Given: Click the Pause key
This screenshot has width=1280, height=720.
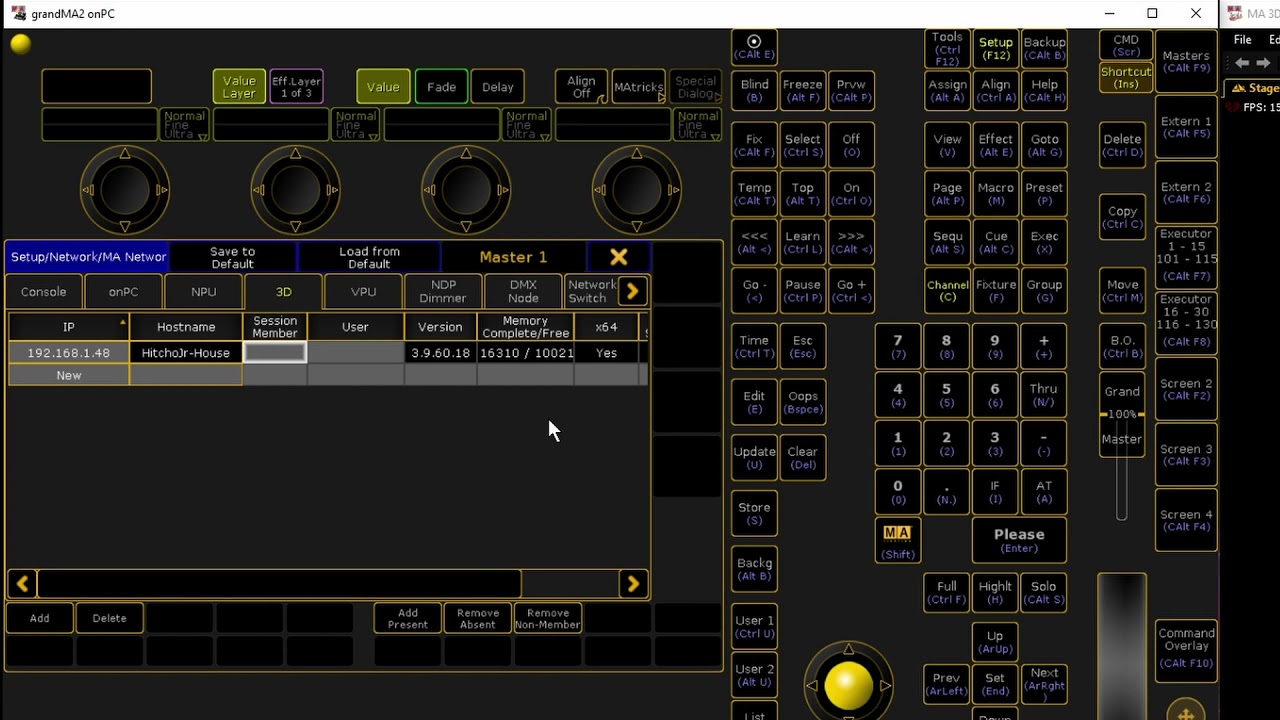Looking at the screenshot, I should [802, 291].
